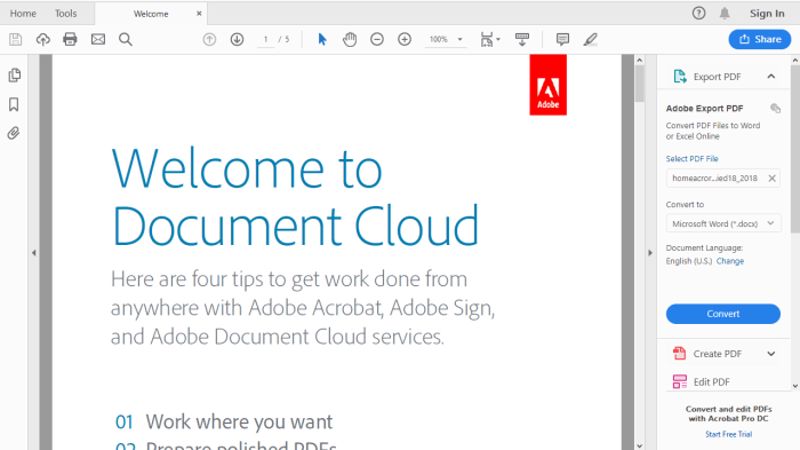The width and height of the screenshot is (800, 450).
Task: Upload file to cloud icon
Action: [x=43, y=39]
